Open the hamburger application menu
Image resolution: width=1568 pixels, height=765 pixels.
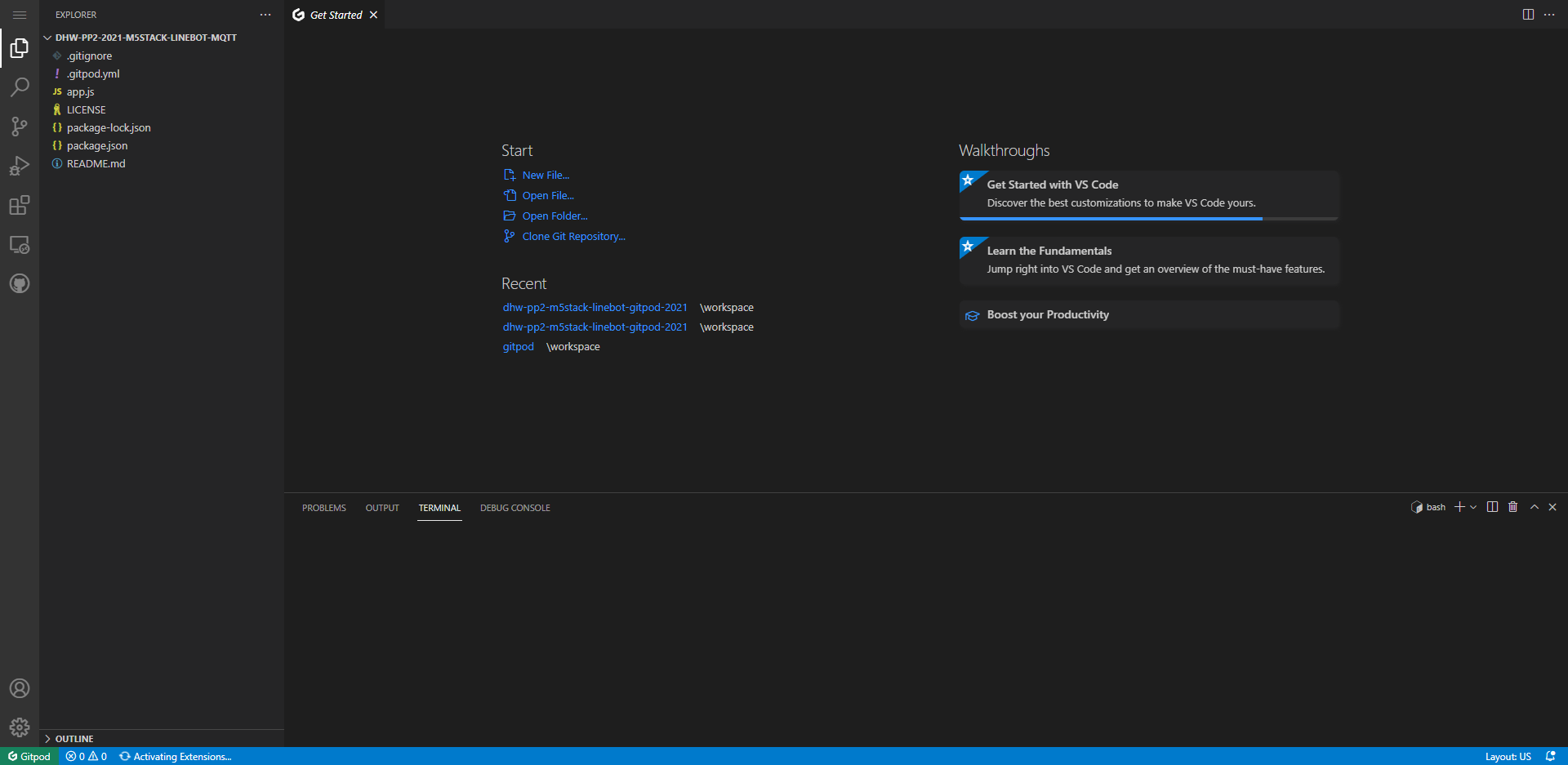20,15
